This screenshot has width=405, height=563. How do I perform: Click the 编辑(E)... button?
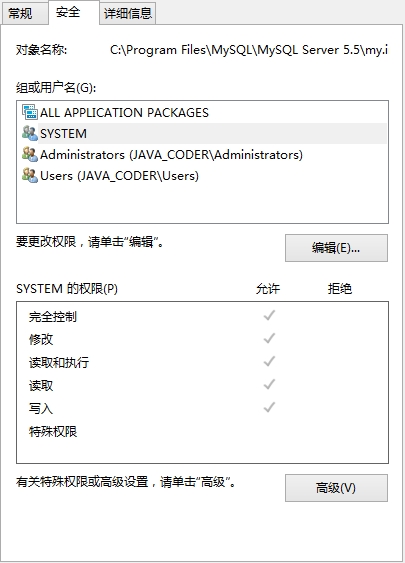336,248
